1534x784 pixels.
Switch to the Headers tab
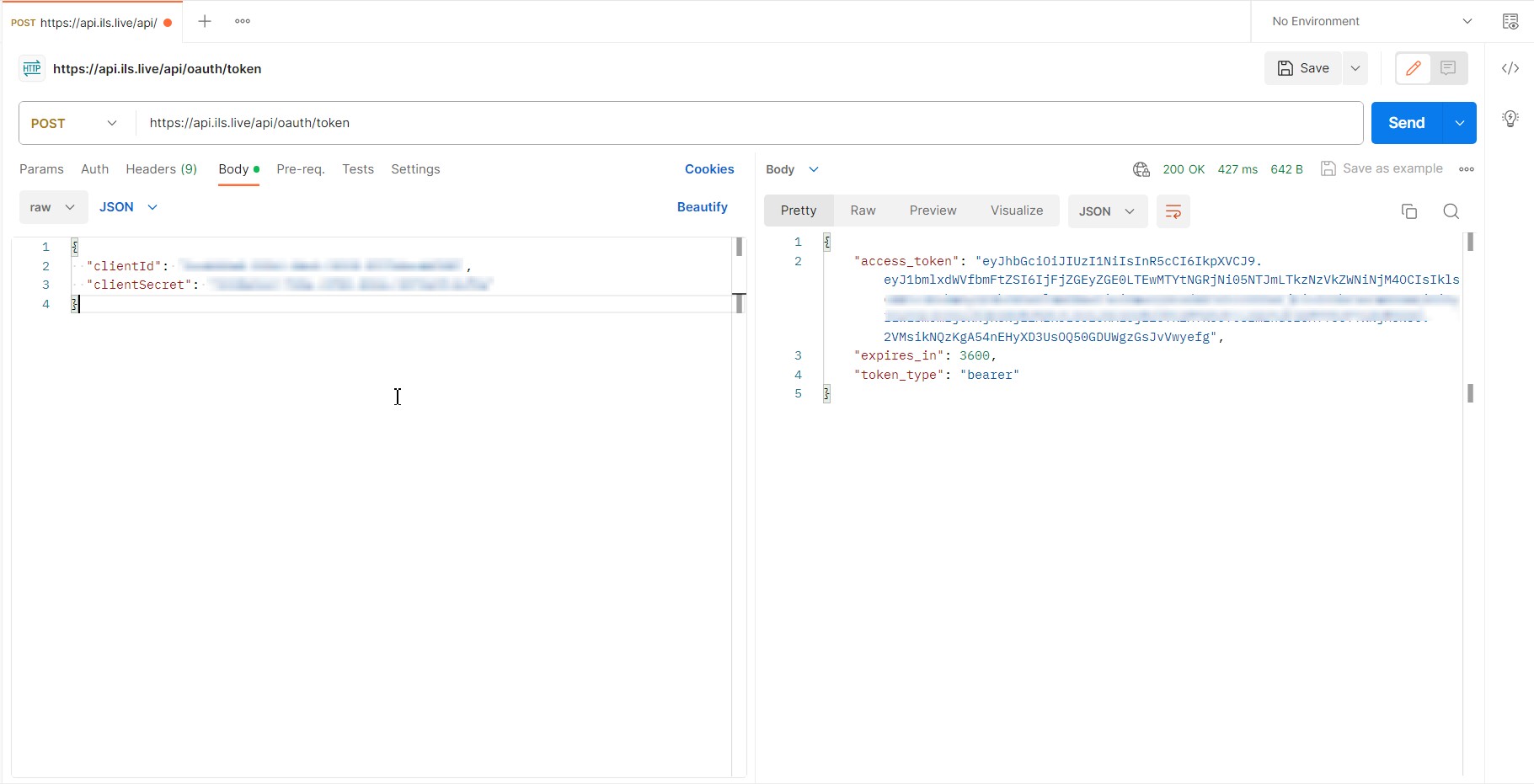pos(161,169)
